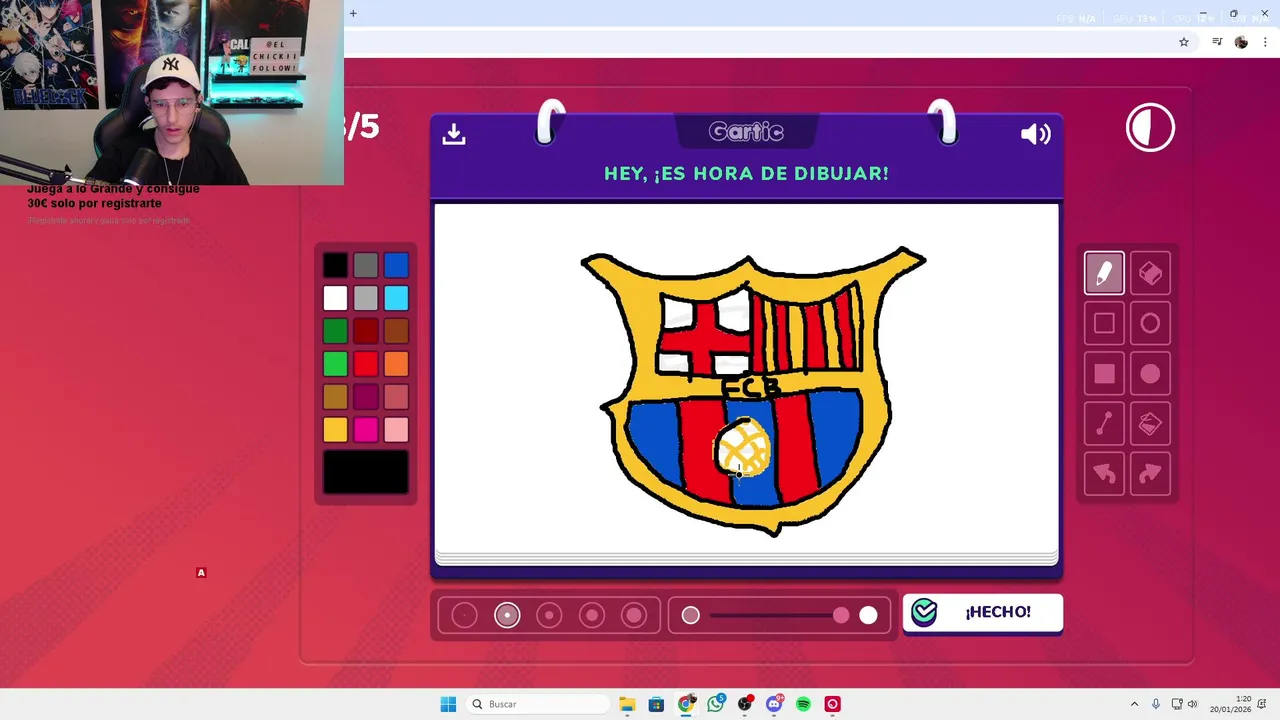The image size is (1280, 720).
Task: Choose the smallest brush size
Action: pos(464,615)
